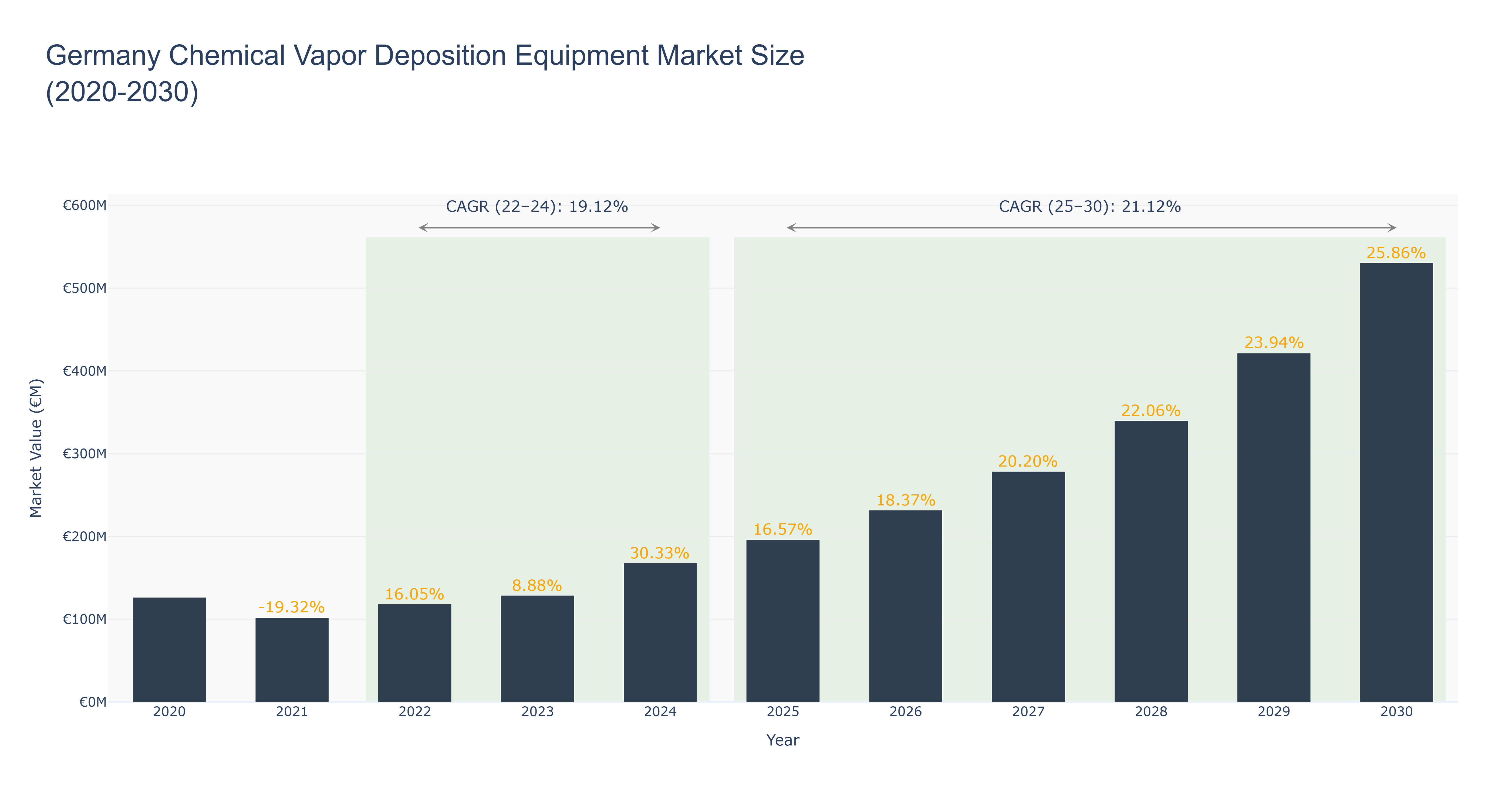Click the CAGR (25–30): 21.12% annotation
This screenshot has height=810, width=1512.
click(1089, 207)
